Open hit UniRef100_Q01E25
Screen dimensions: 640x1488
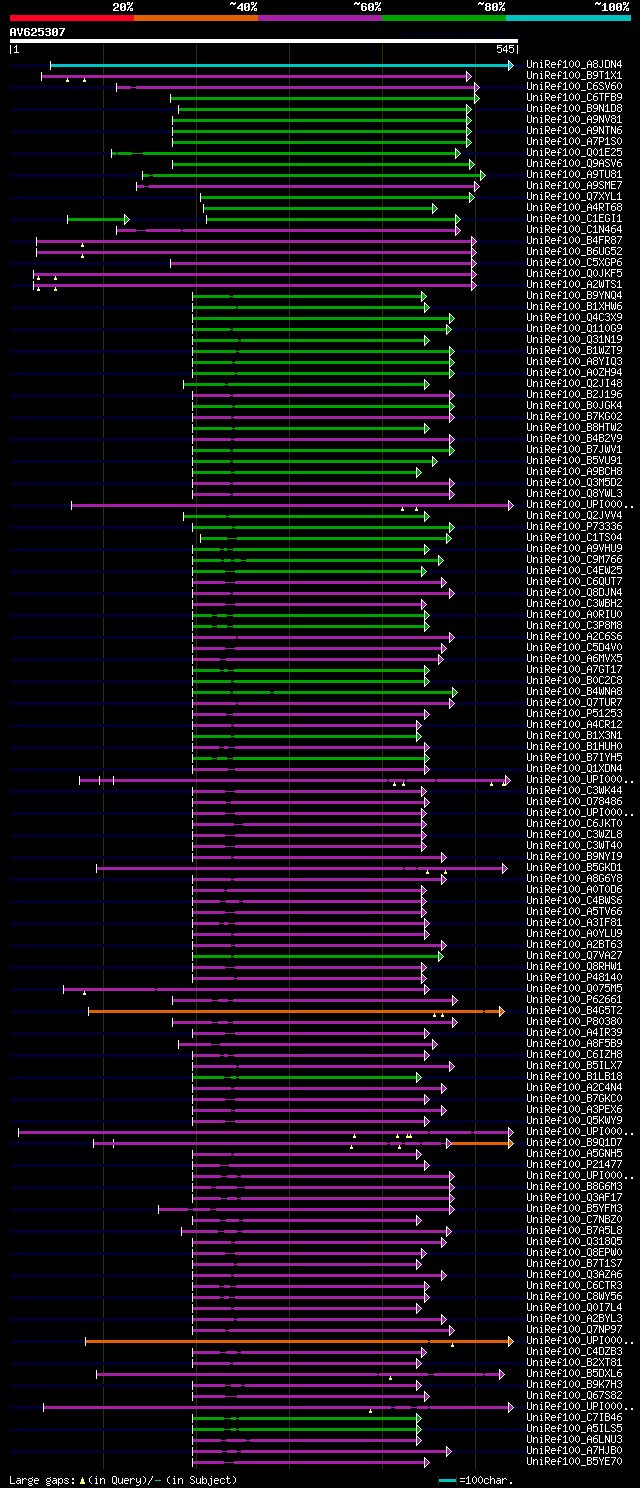[574, 153]
